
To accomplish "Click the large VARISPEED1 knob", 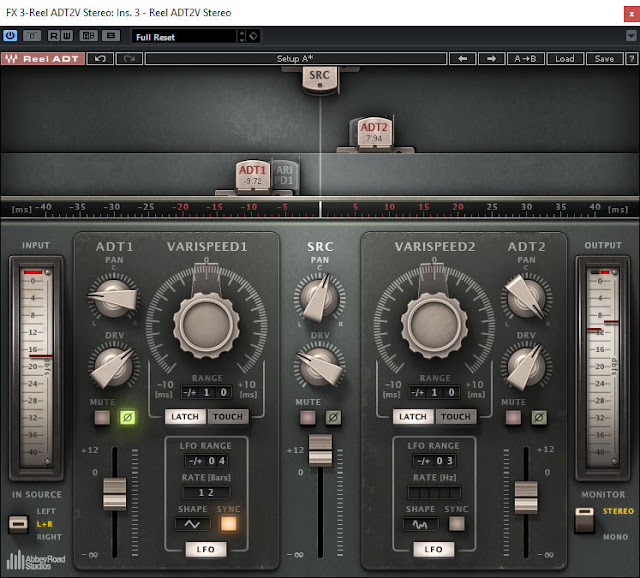I will point(207,325).
